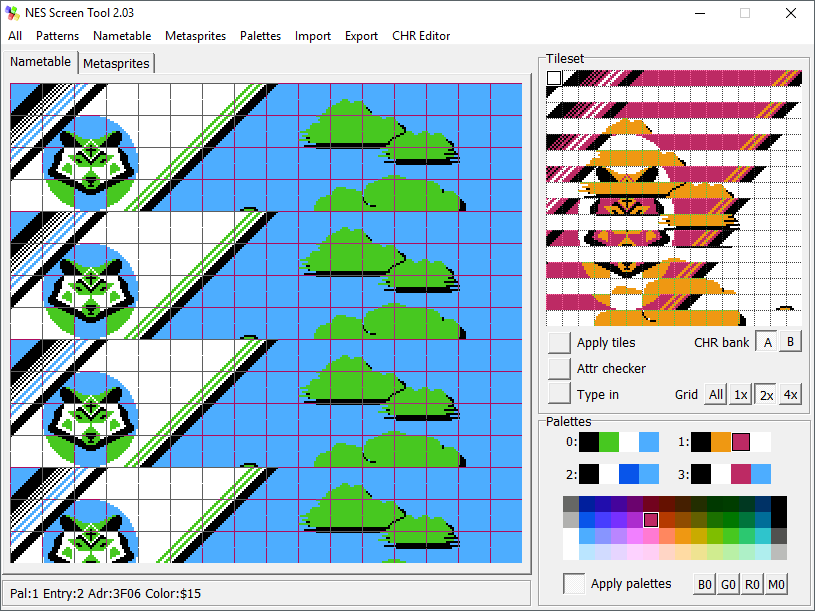Pick the green color in palette 0
This screenshot has width=815, height=611.
(609, 441)
